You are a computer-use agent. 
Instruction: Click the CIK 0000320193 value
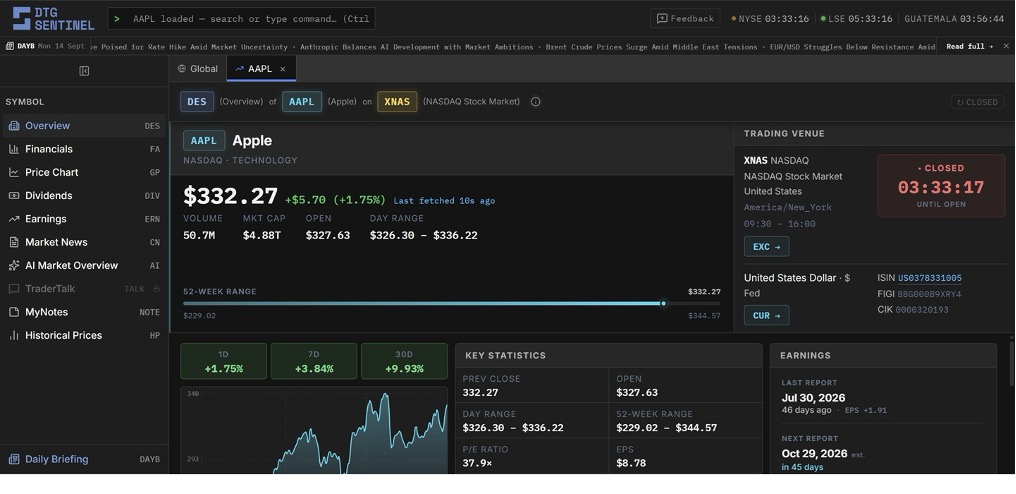tap(921, 310)
